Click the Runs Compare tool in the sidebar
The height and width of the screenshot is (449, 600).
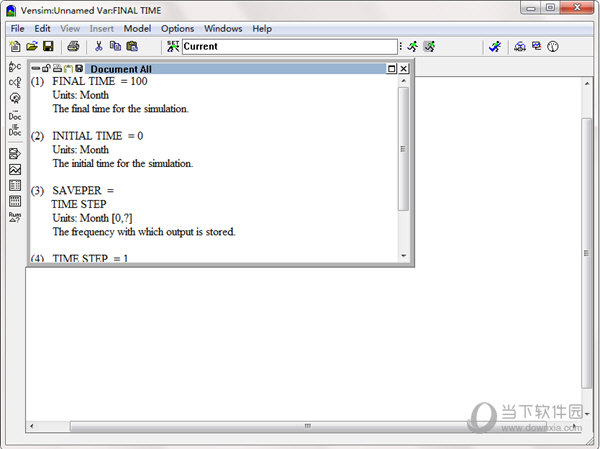pos(15,216)
